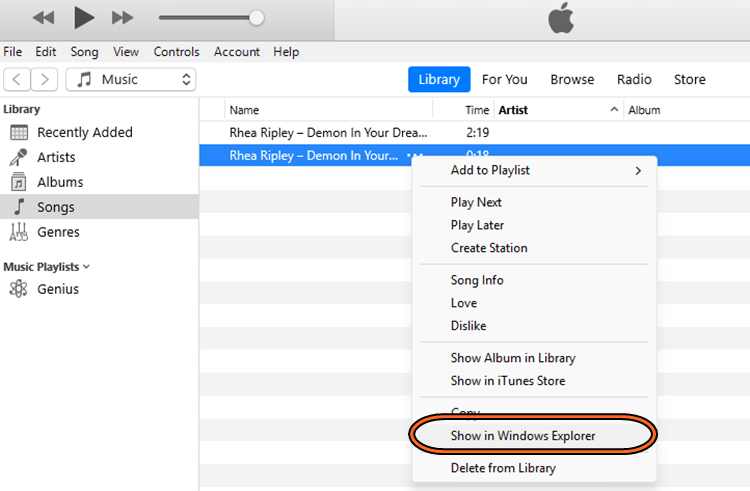Open the Music media type dropdown
Image resolution: width=750 pixels, height=491 pixels.
pos(131,79)
